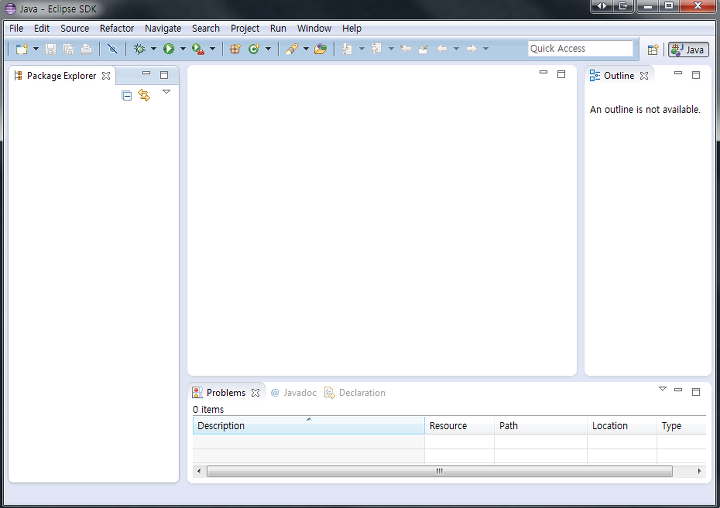
Task: Click the Last Edit Location icon
Action: (x=406, y=49)
